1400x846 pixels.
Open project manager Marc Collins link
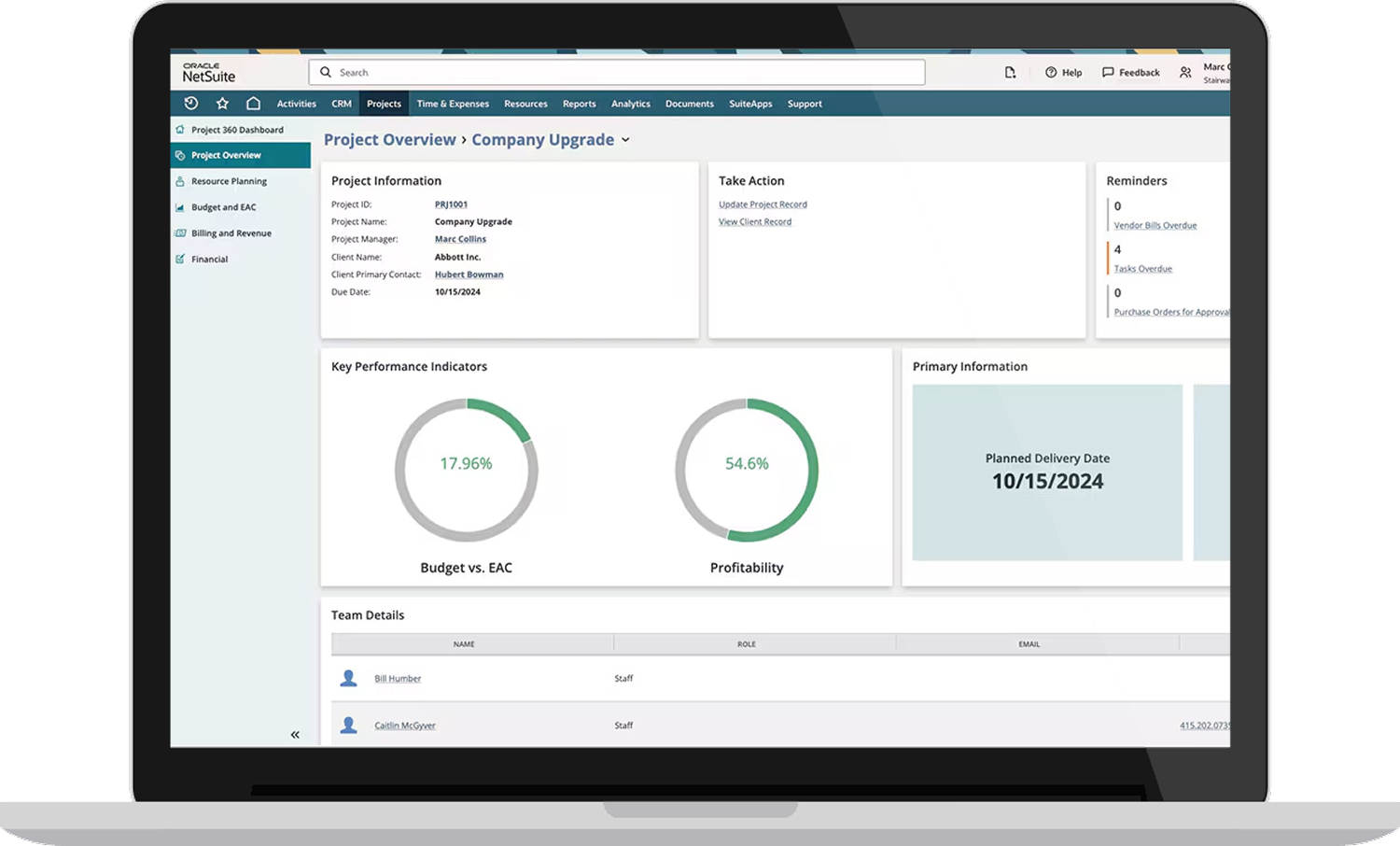460,239
